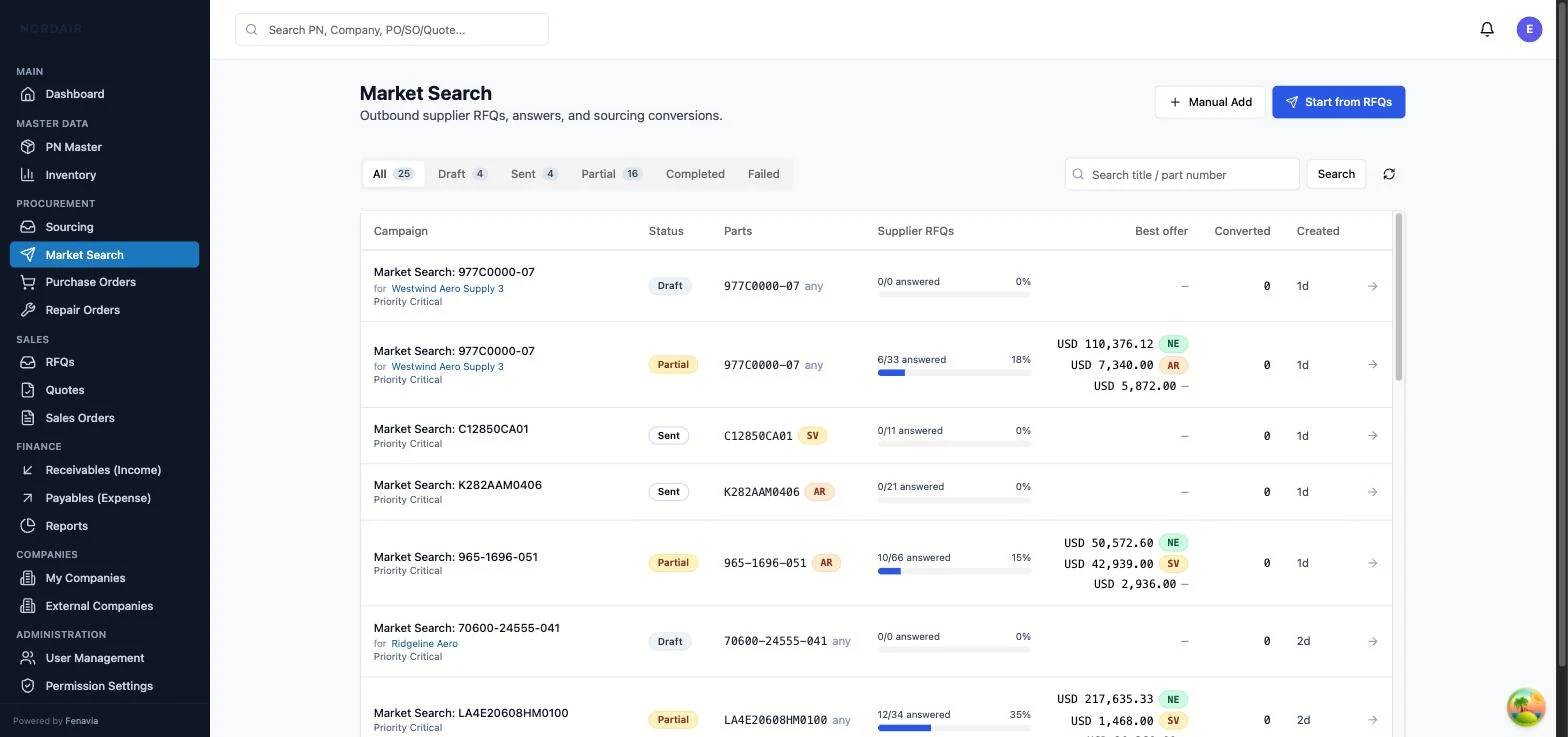
Task: Click the NORDAIR logo in sidebar
Action: point(51,29)
